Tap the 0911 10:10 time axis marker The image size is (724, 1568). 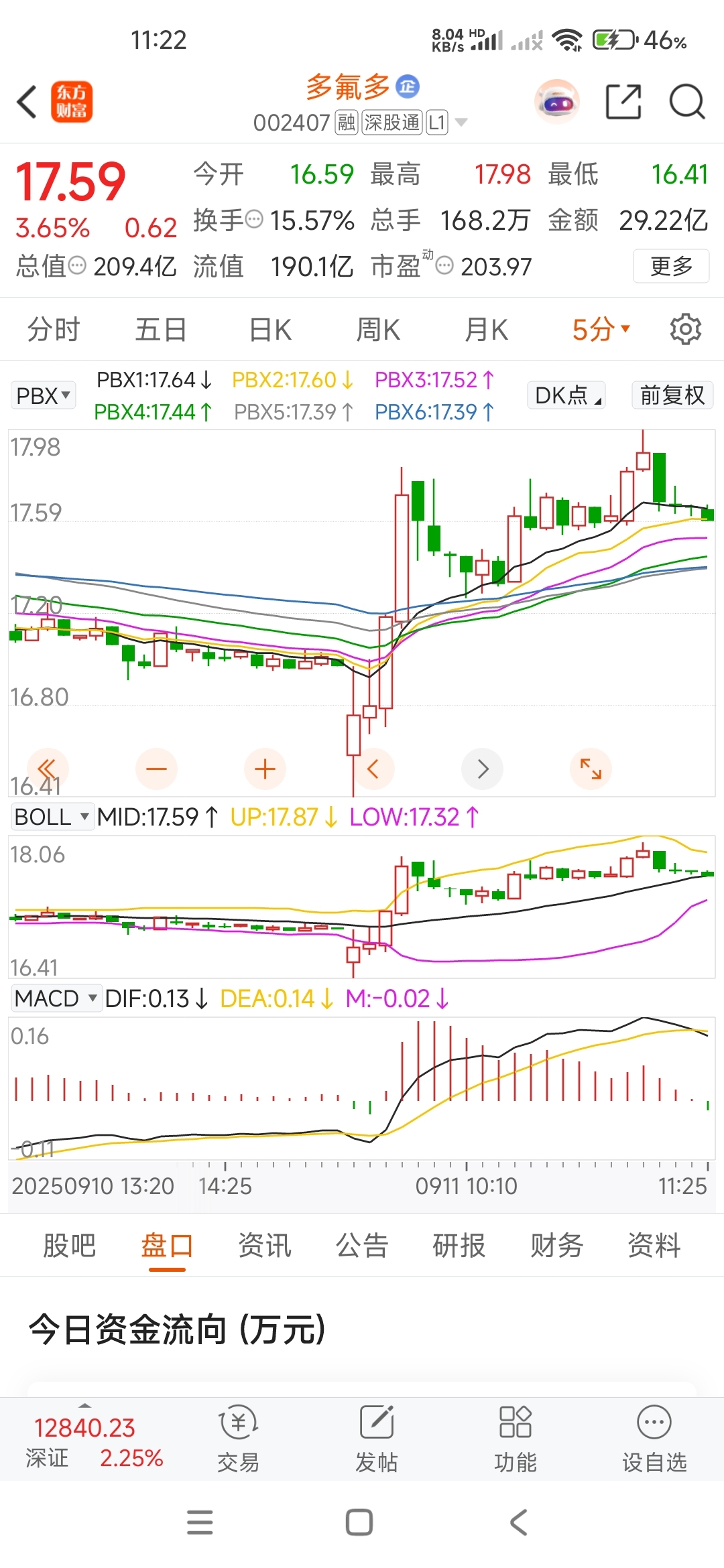(x=466, y=1186)
